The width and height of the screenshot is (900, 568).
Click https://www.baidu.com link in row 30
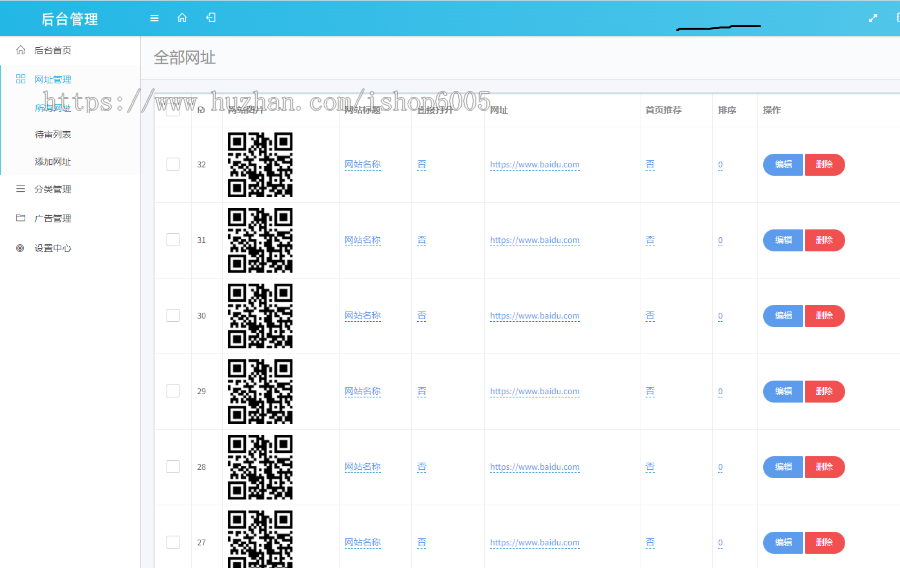[535, 316]
